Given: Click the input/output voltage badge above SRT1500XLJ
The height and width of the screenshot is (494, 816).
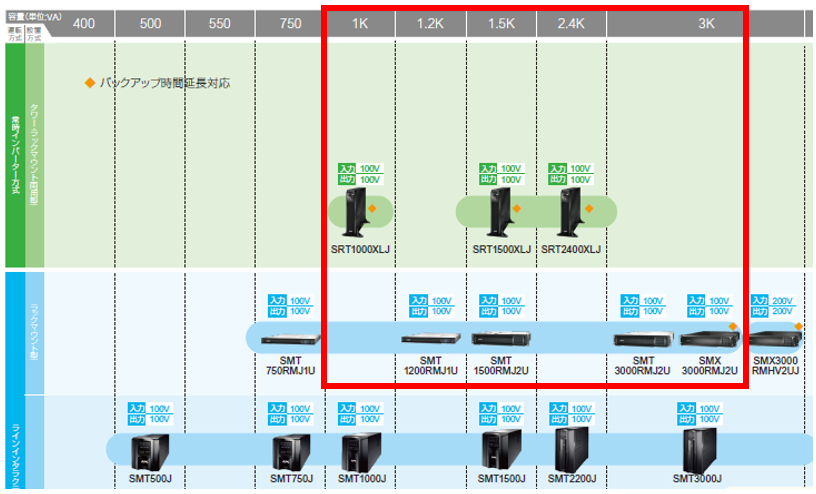Looking at the screenshot, I should [501, 174].
